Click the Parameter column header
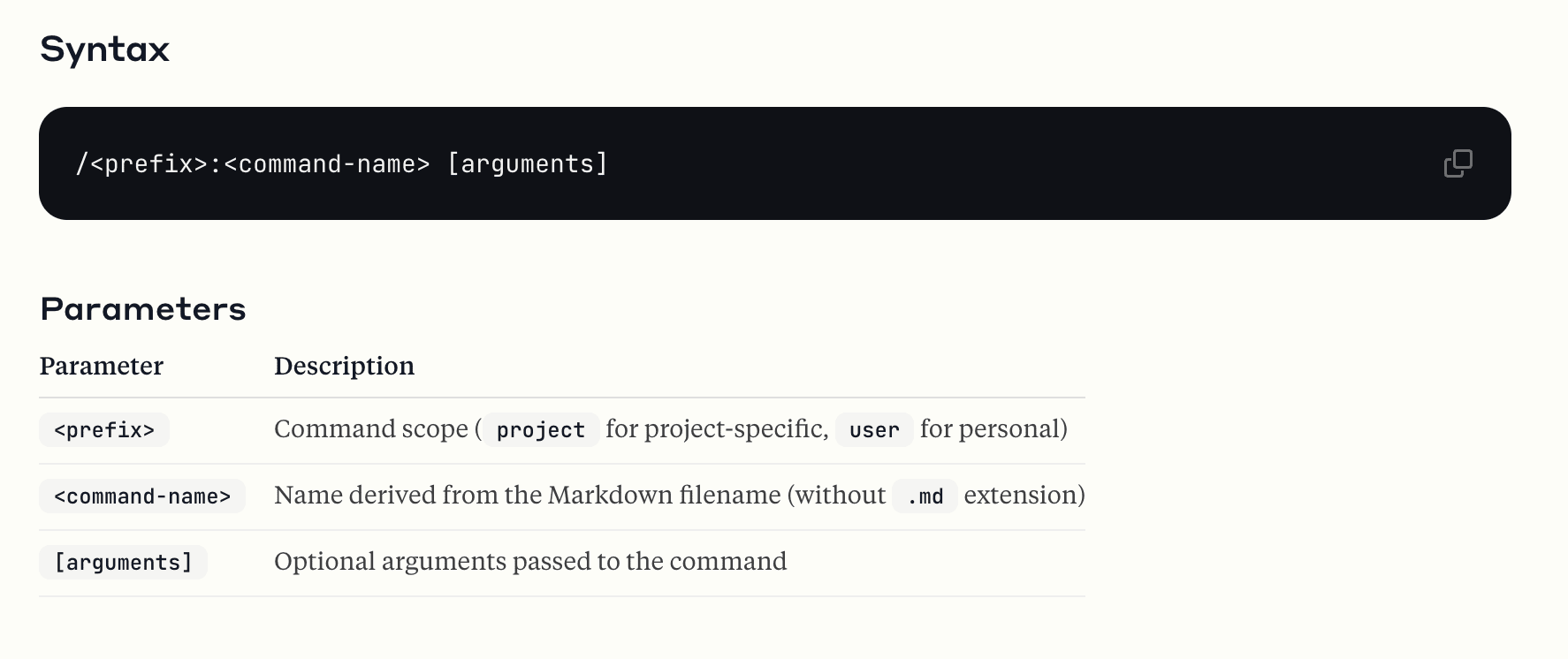The image size is (1568, 659). point(102,366)
